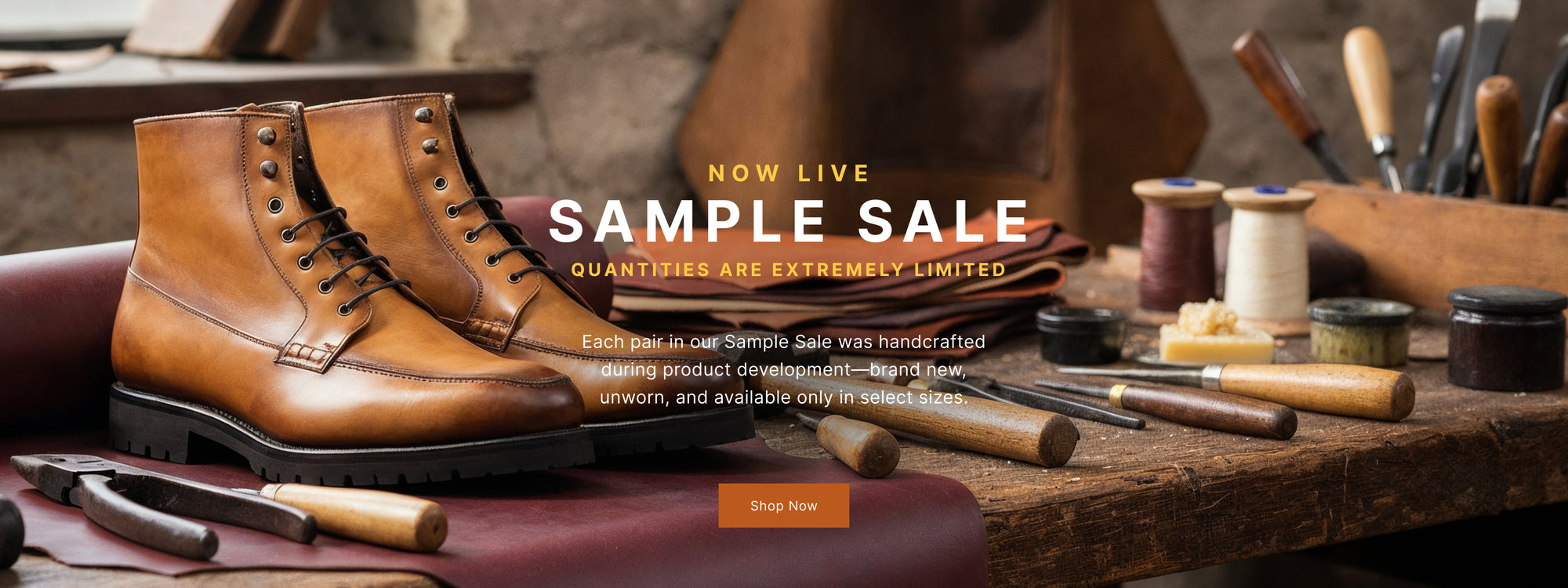This screenshot has width=1568, height=588.
Task: Click the small black polish jar
Action: [x=1080, y=335]
